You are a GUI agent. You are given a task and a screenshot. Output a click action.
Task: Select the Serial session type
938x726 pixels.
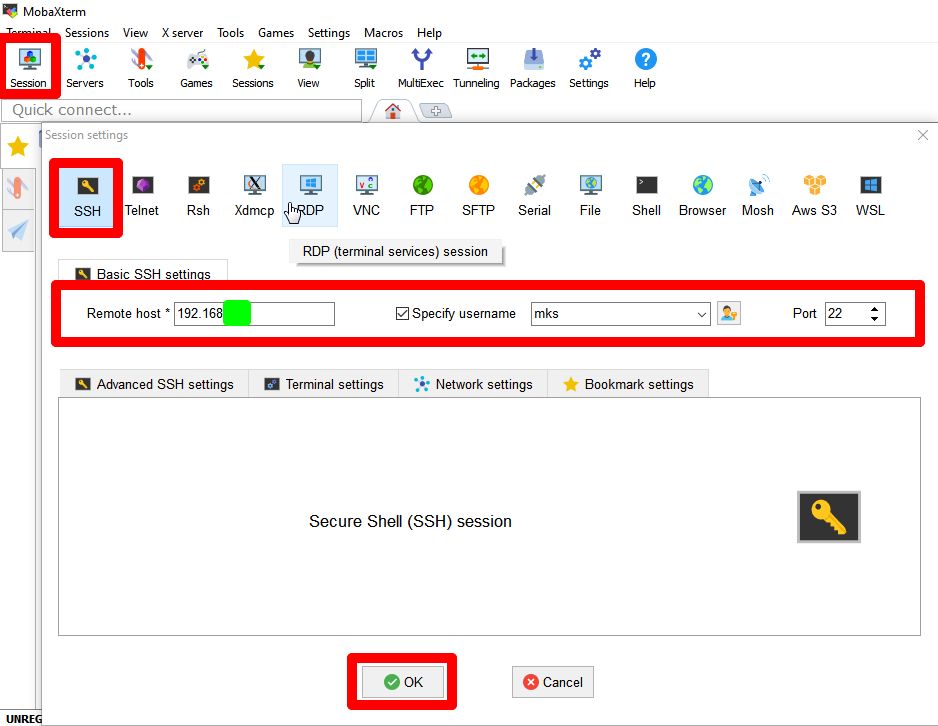click(x=534, y=196)
